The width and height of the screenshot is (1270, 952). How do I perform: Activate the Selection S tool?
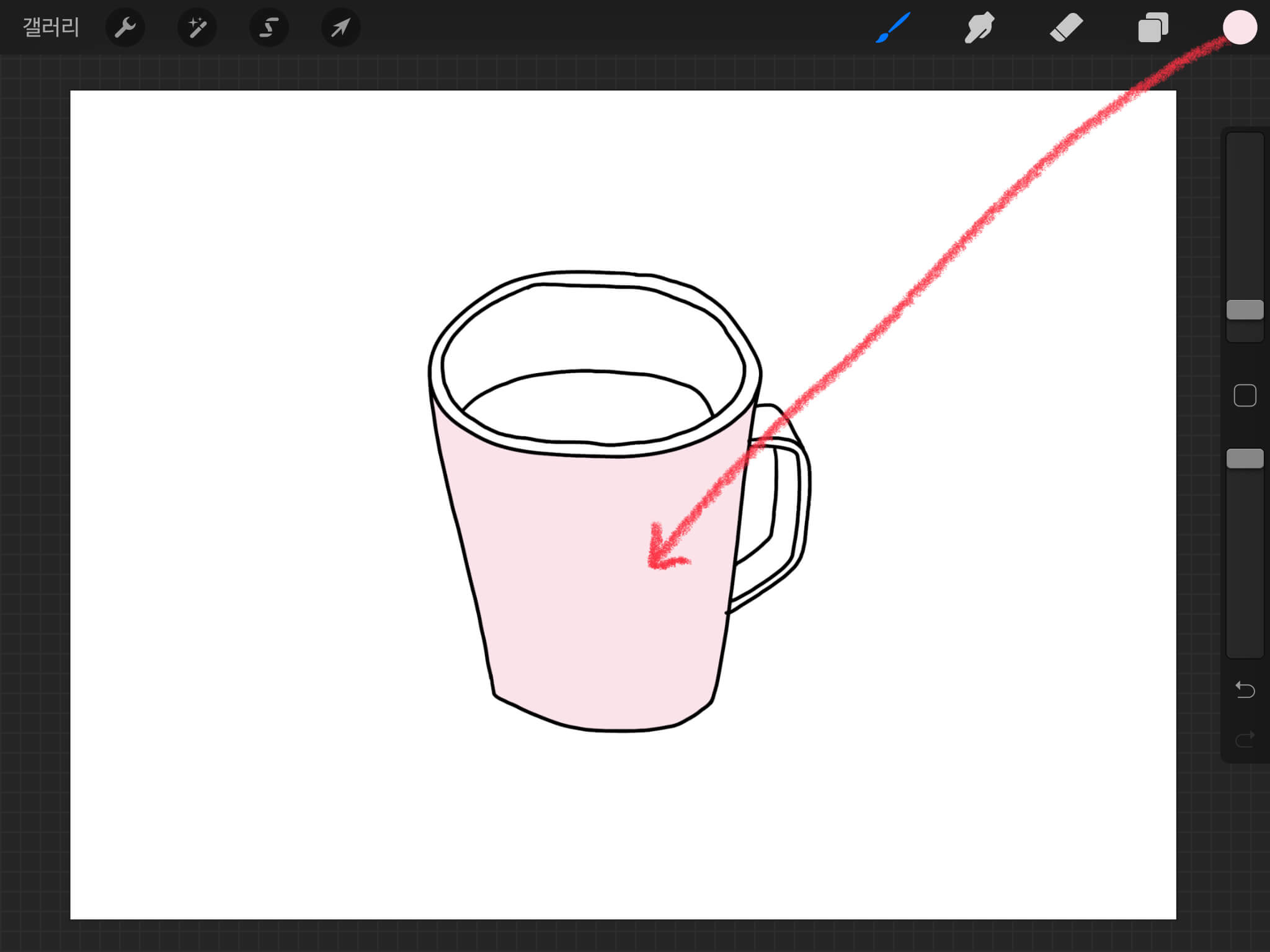pos(269,27)
